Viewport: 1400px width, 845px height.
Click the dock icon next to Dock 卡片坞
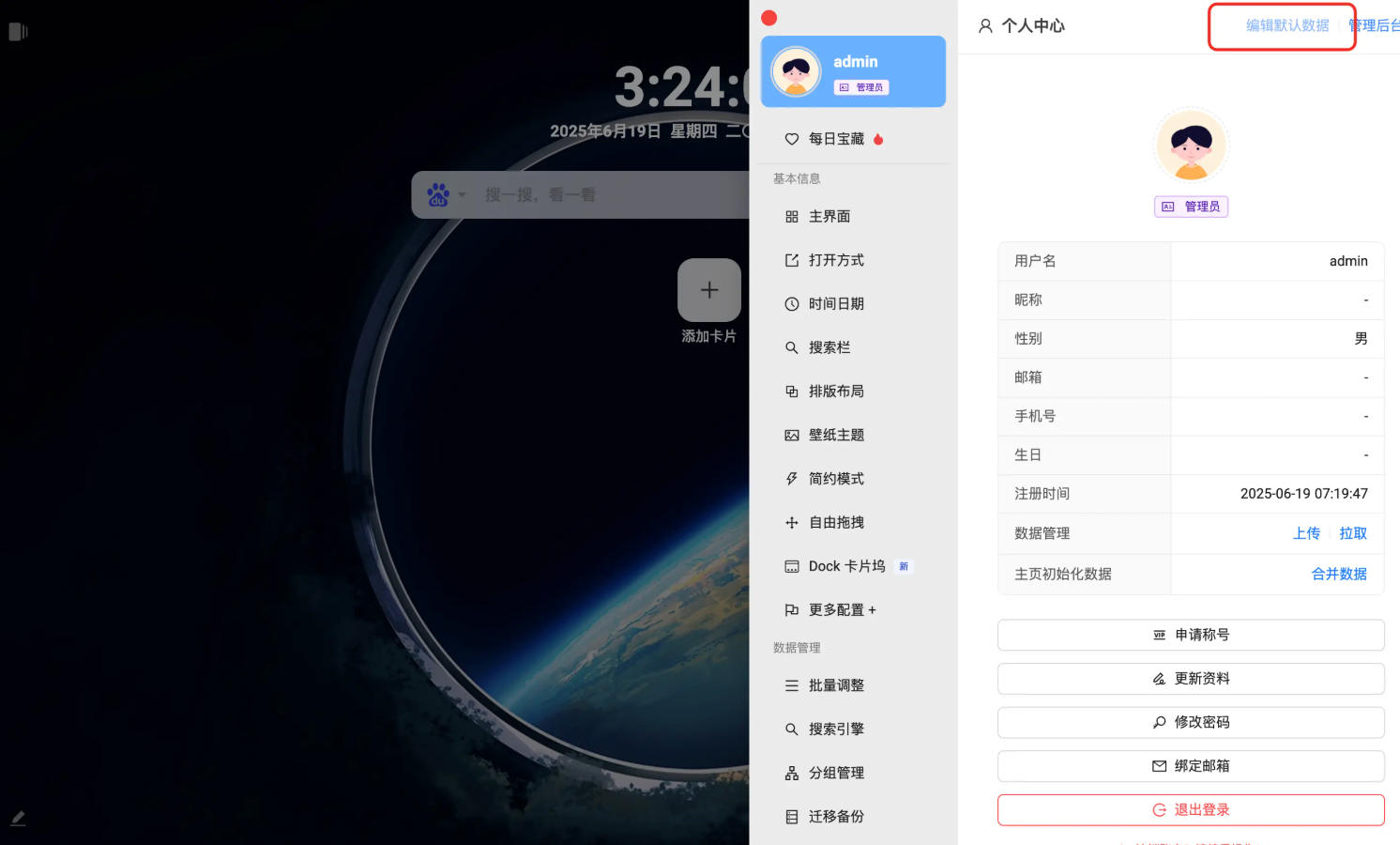(792, 566)
